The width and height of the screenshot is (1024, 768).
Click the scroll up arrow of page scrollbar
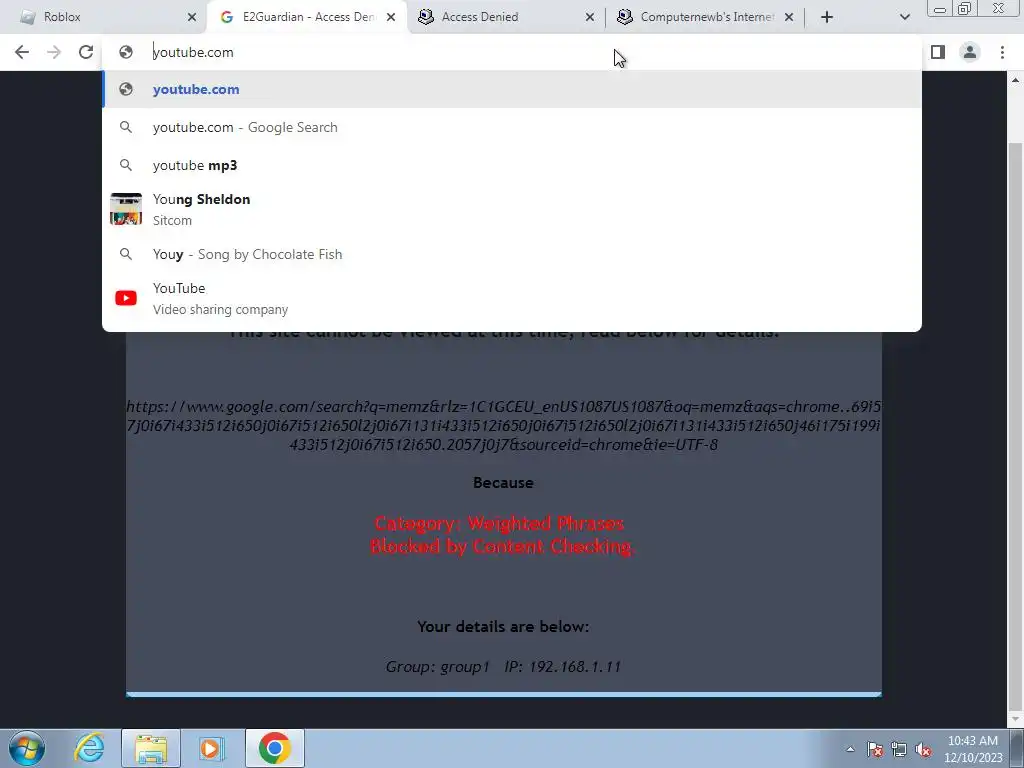coord(1016,80)
